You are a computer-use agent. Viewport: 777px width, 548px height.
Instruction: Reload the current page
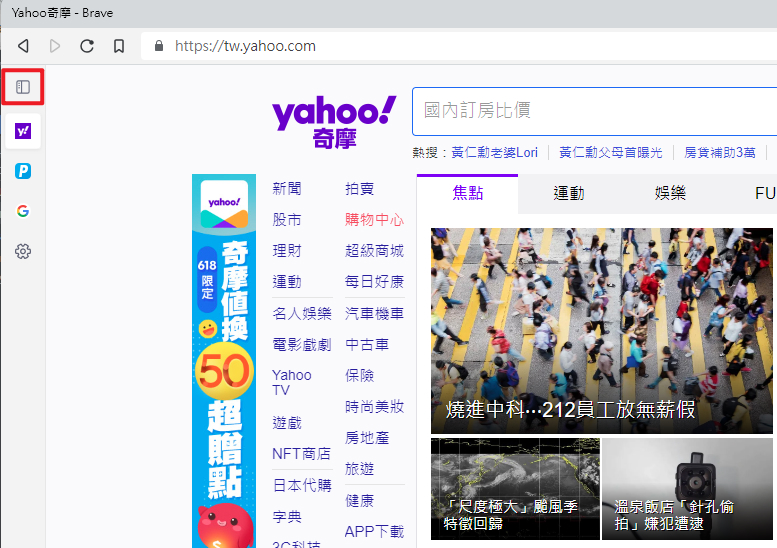(x=87, y=46)
